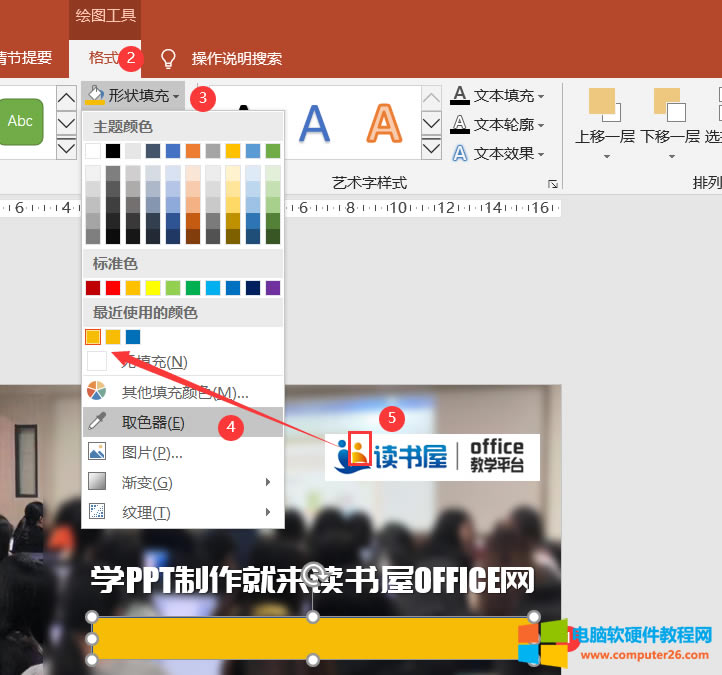Viewport: 722px width, 675px height.
Task: Open the Shape Fill dropdown arrow
Action: click(177, 96)
